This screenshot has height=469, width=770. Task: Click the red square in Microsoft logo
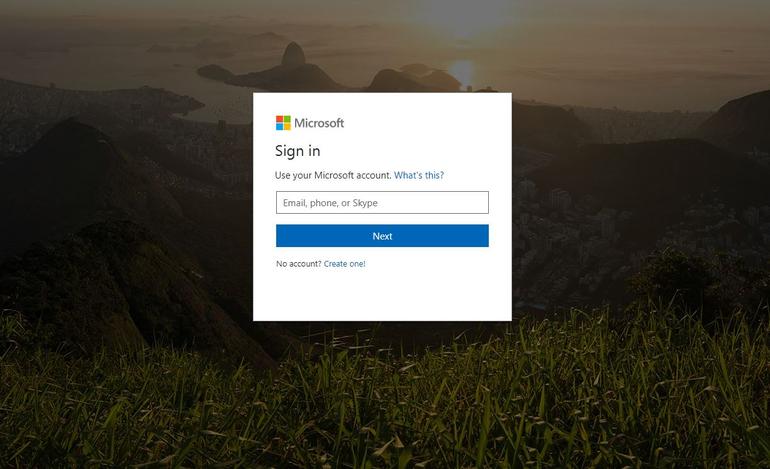[x=279, y=119]
